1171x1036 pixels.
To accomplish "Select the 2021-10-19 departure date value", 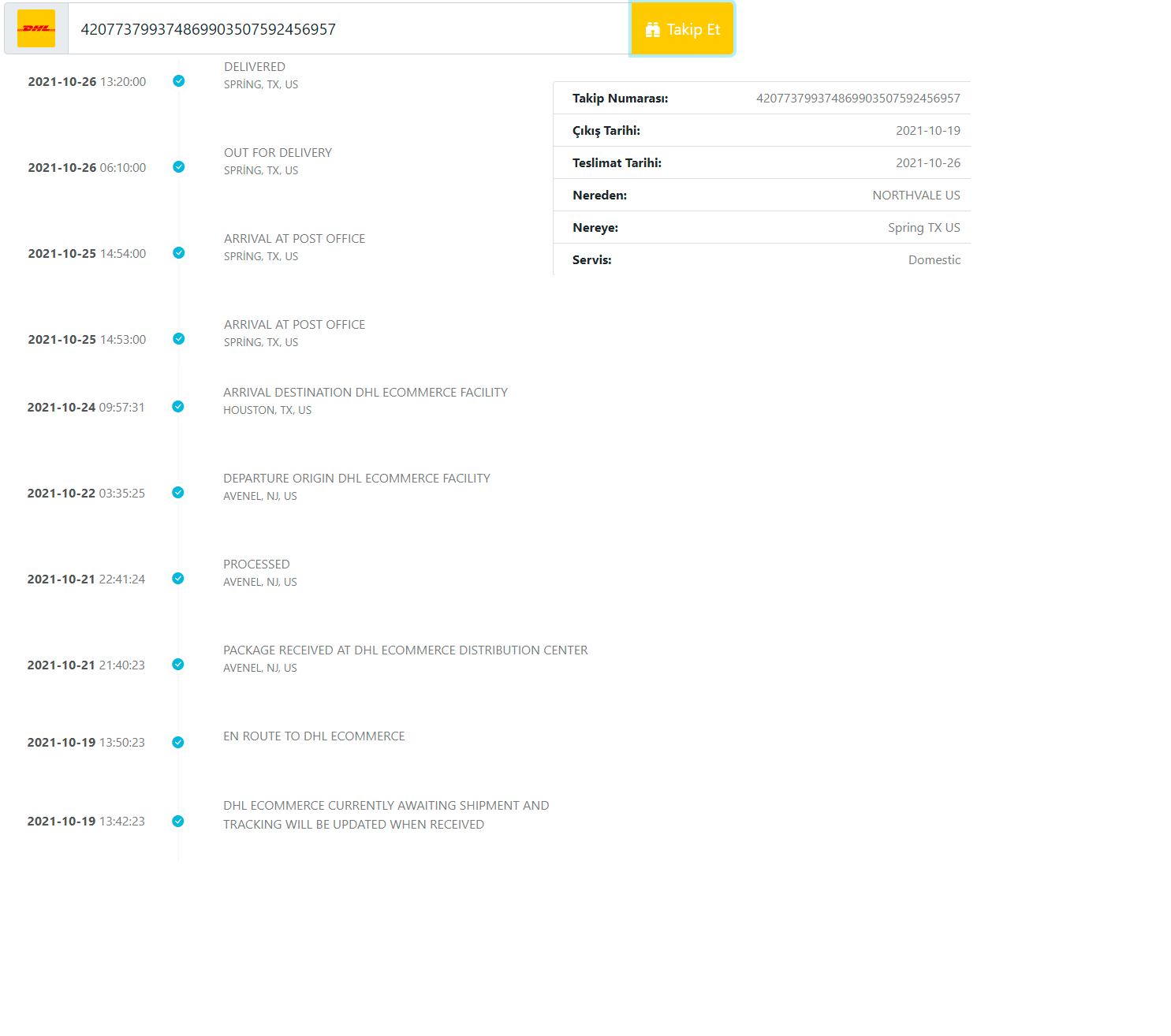I will click(x=928, y=131).
